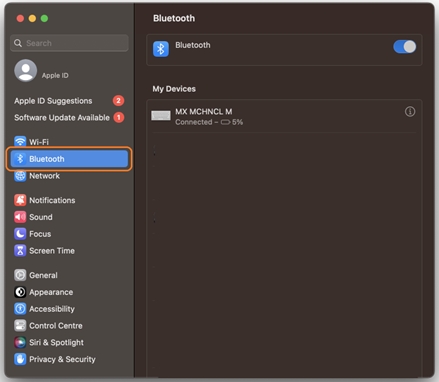The image size is (439, 382).
Task: Open Appearance icon in sidebar
Action: click(x=20, y=292)
